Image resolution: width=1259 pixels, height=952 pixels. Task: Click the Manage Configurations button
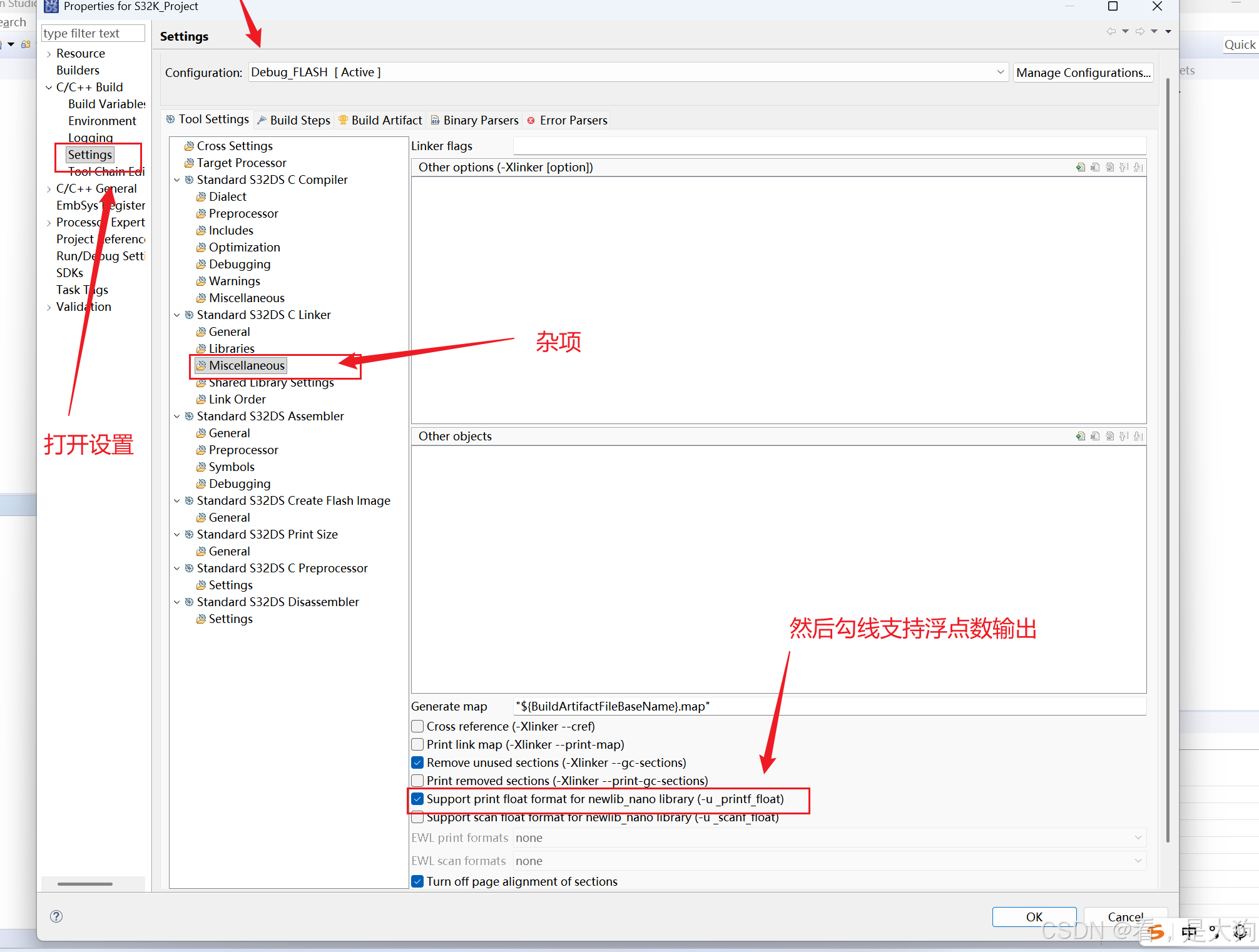(1083, 73)
